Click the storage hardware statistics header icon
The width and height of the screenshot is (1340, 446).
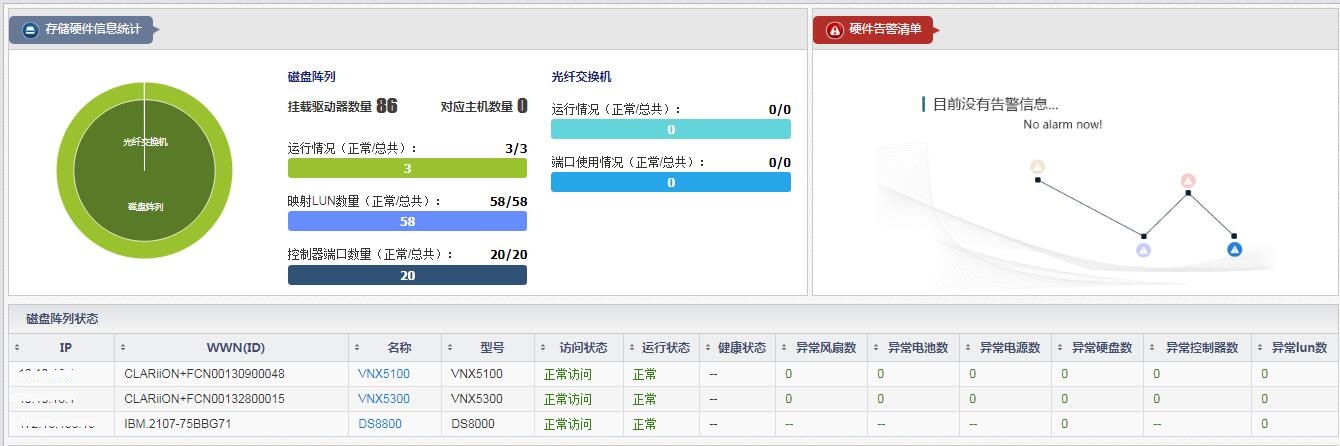(x=29, y=30)
